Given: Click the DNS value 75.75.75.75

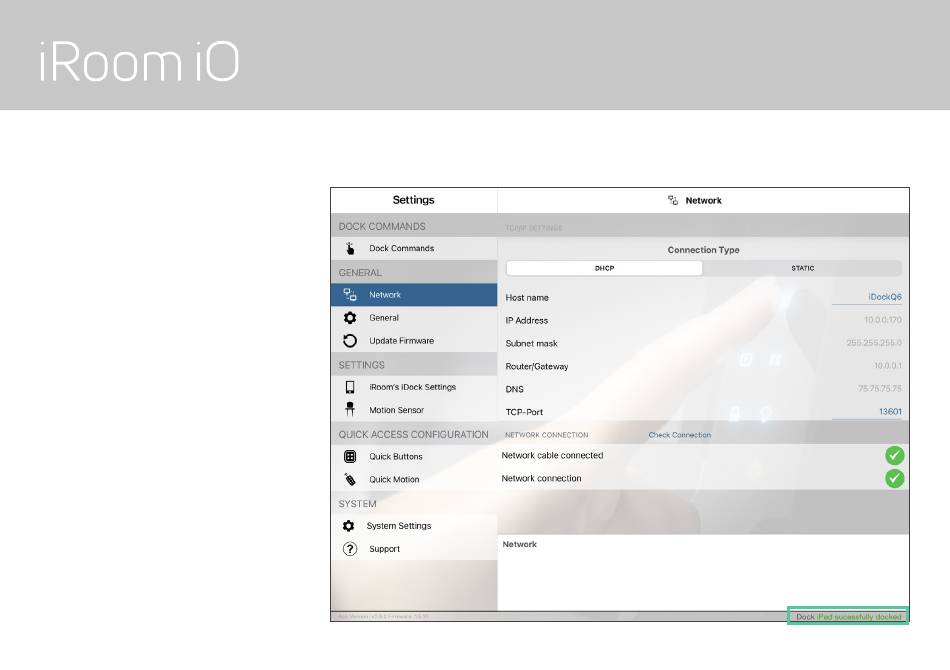Looking at the screenshot, I should click(880, 388).
